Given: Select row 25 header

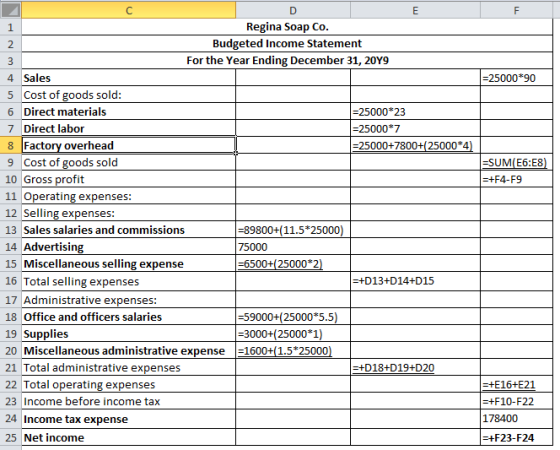Looking at the screenshot, I should coord(11,437).
